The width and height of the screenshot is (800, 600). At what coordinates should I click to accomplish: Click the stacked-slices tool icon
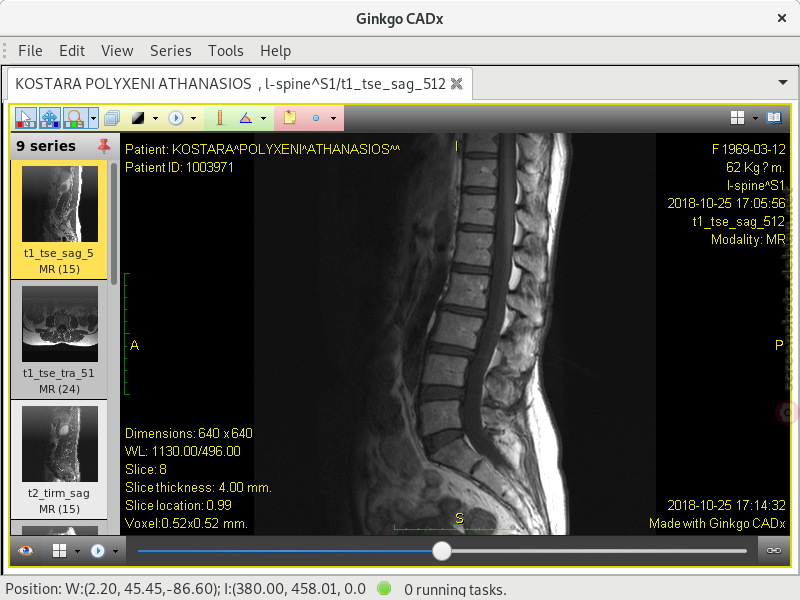pyautogui.click(x=112, y=118)
